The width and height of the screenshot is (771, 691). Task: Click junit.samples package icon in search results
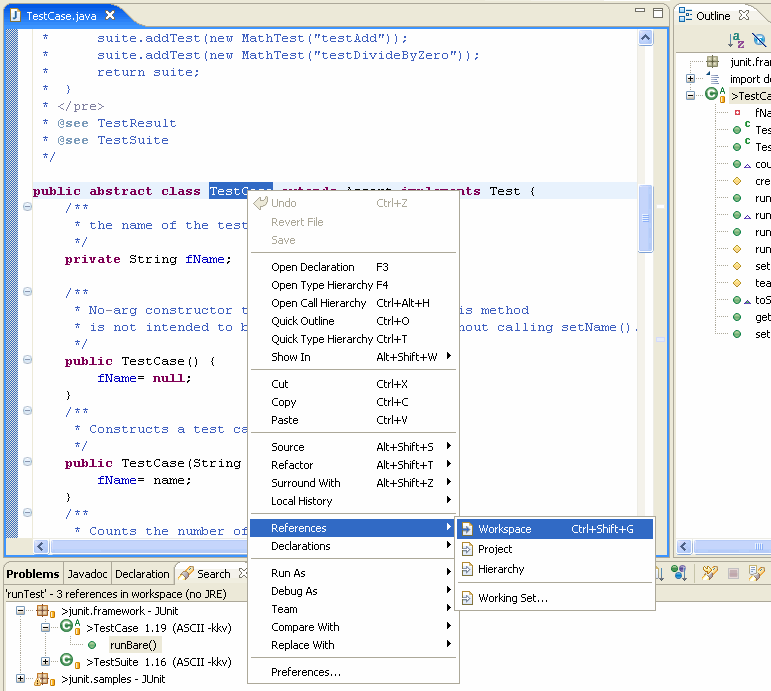pyautogui.click(x=44, y=679)
